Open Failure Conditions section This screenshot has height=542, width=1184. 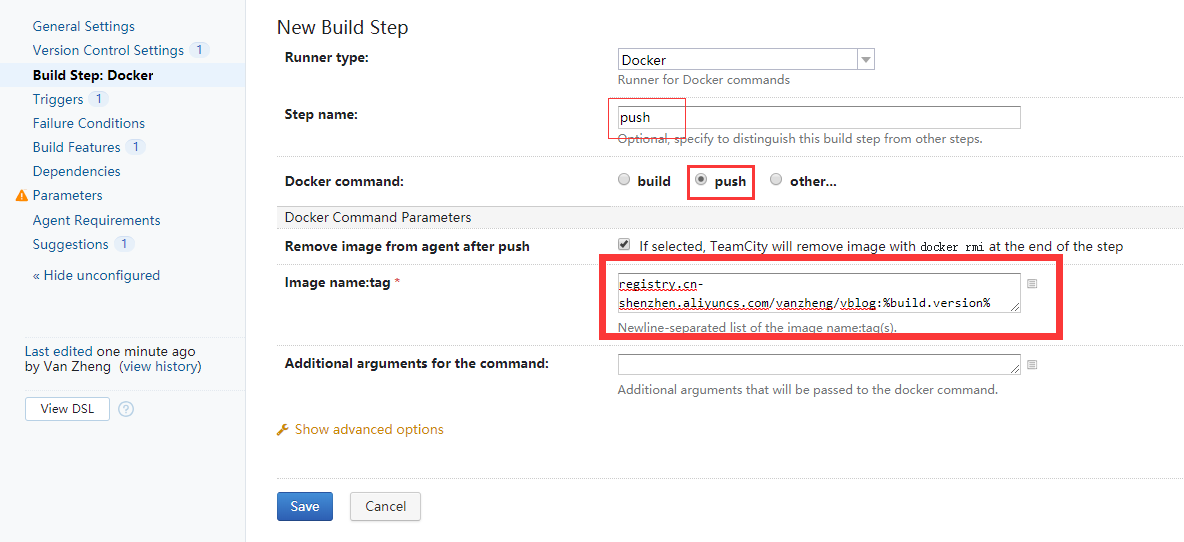(89, 123)
